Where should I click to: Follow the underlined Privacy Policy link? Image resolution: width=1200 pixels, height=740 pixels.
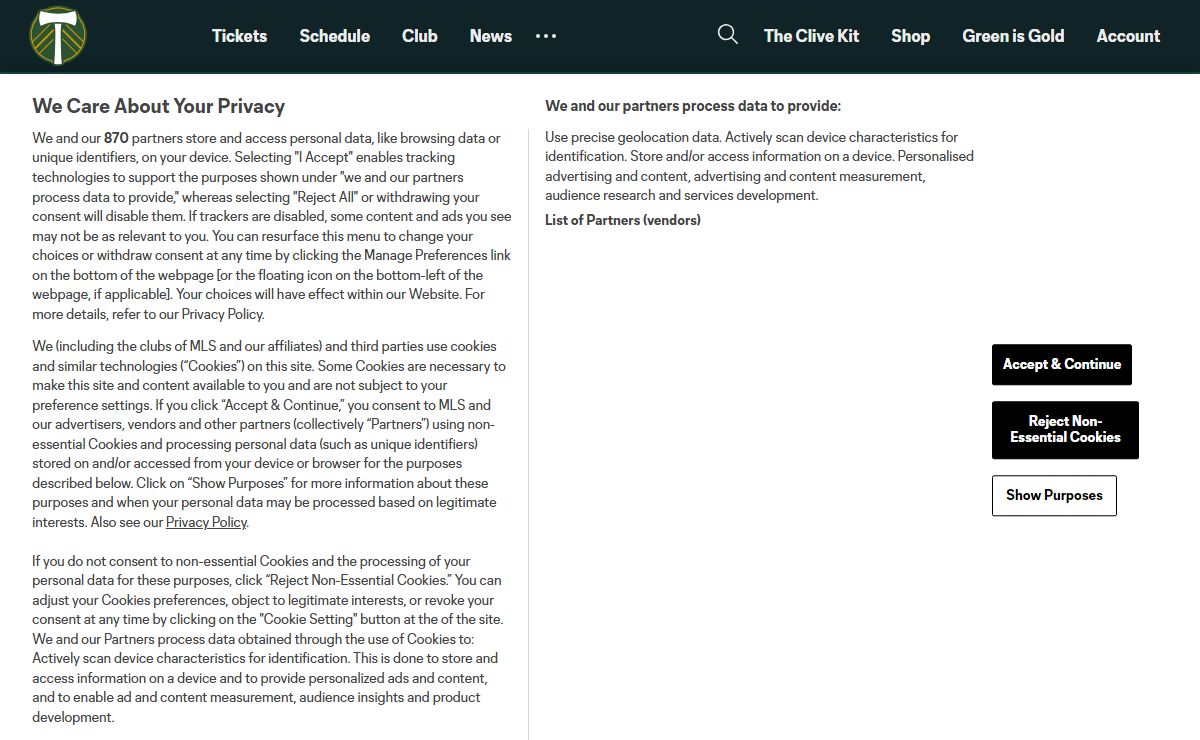coord(206,522)
